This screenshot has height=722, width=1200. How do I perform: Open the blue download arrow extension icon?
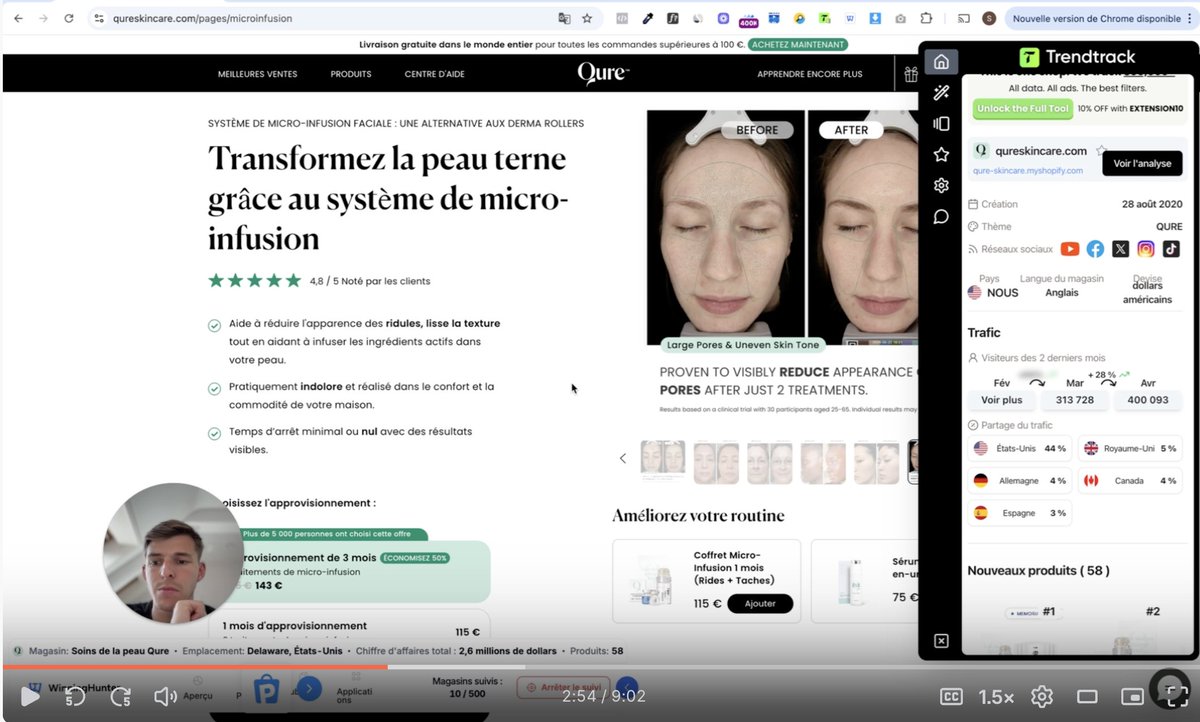click(875, 18)
